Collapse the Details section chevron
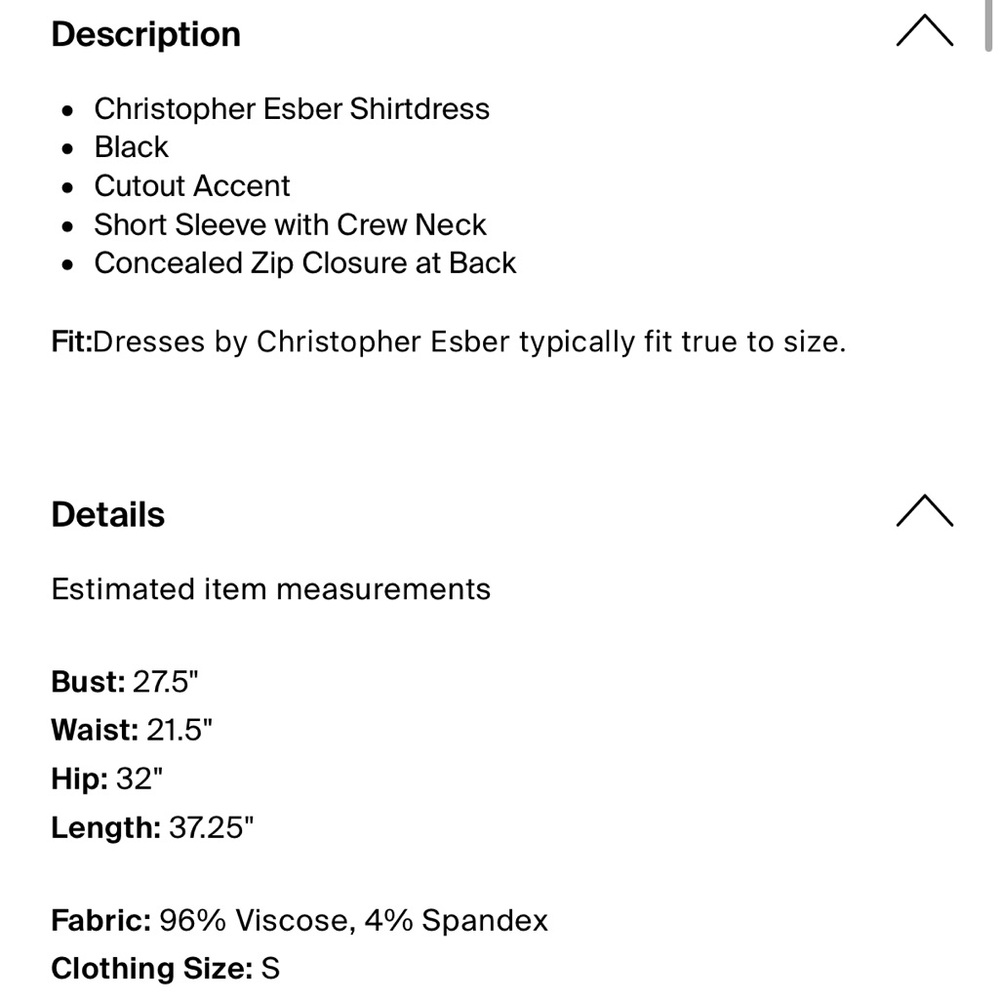Image resolution: width=1000 pixels, height=1000 pixels. [x=924, y=511]
